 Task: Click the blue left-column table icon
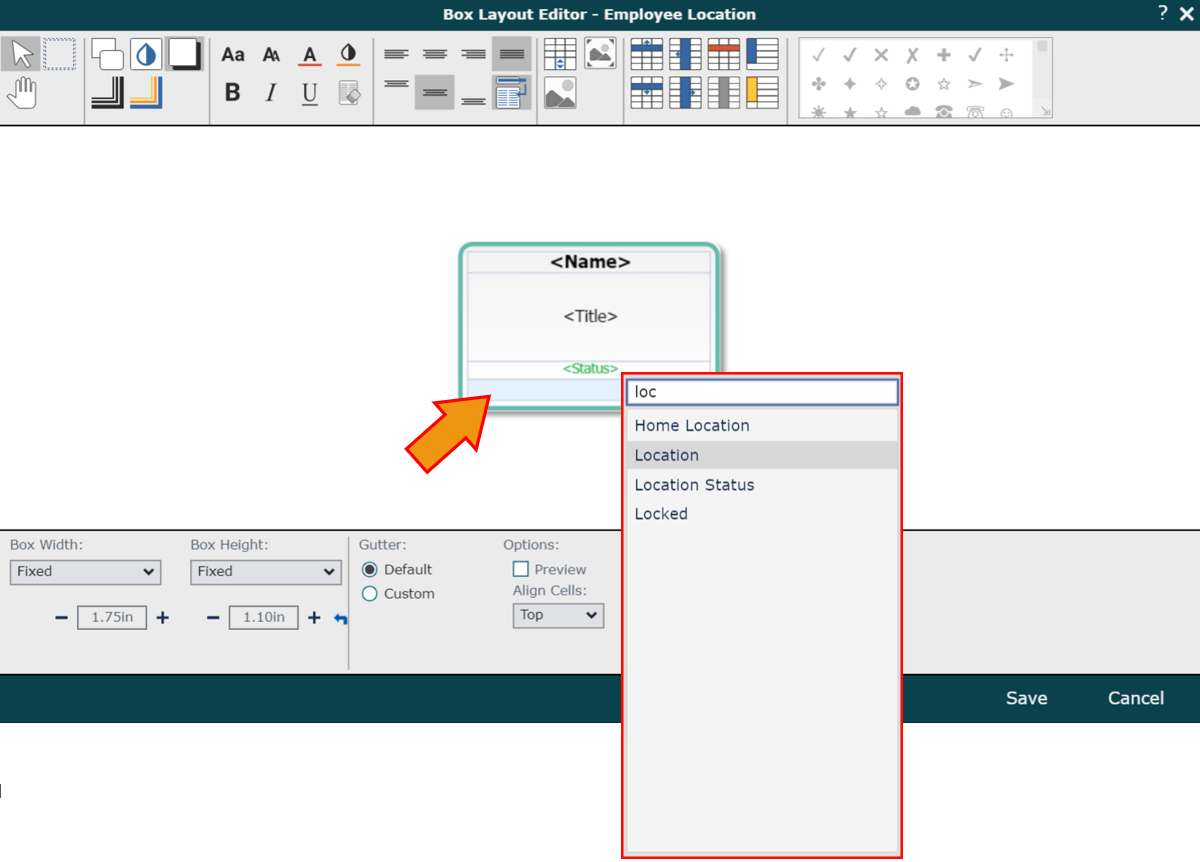762,54
